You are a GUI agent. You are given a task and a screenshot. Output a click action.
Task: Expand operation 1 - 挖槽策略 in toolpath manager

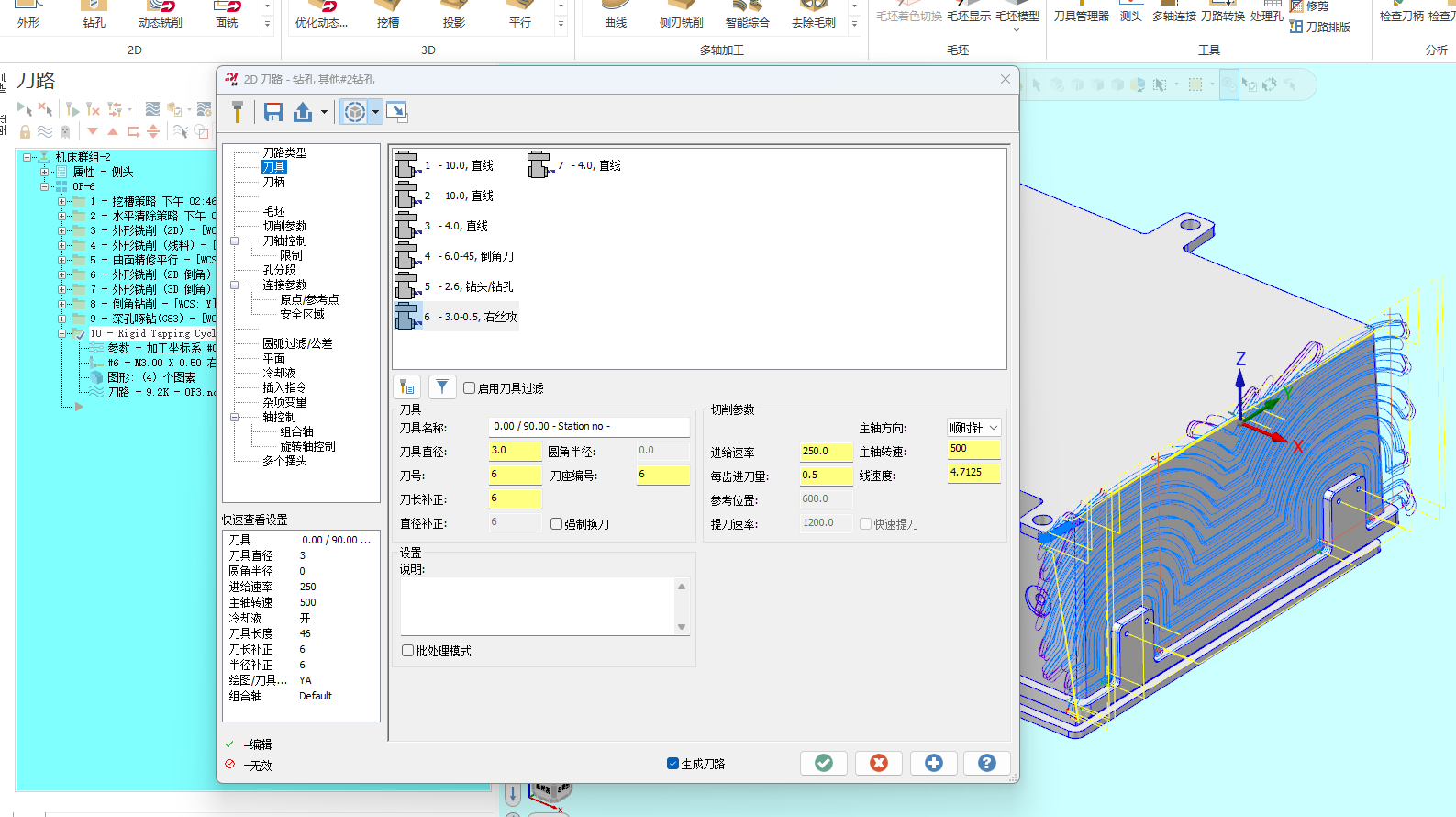(x=62, y=201)
